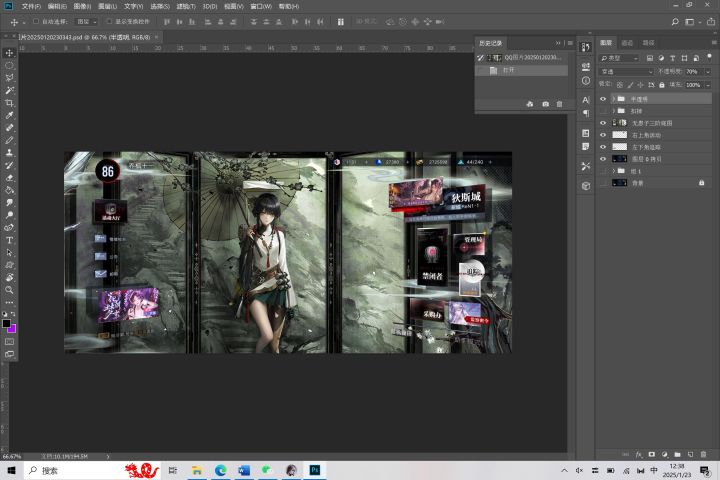720x480 pixels.
Task: Open the Character panel icon
Action: click(x=585, y=100)
